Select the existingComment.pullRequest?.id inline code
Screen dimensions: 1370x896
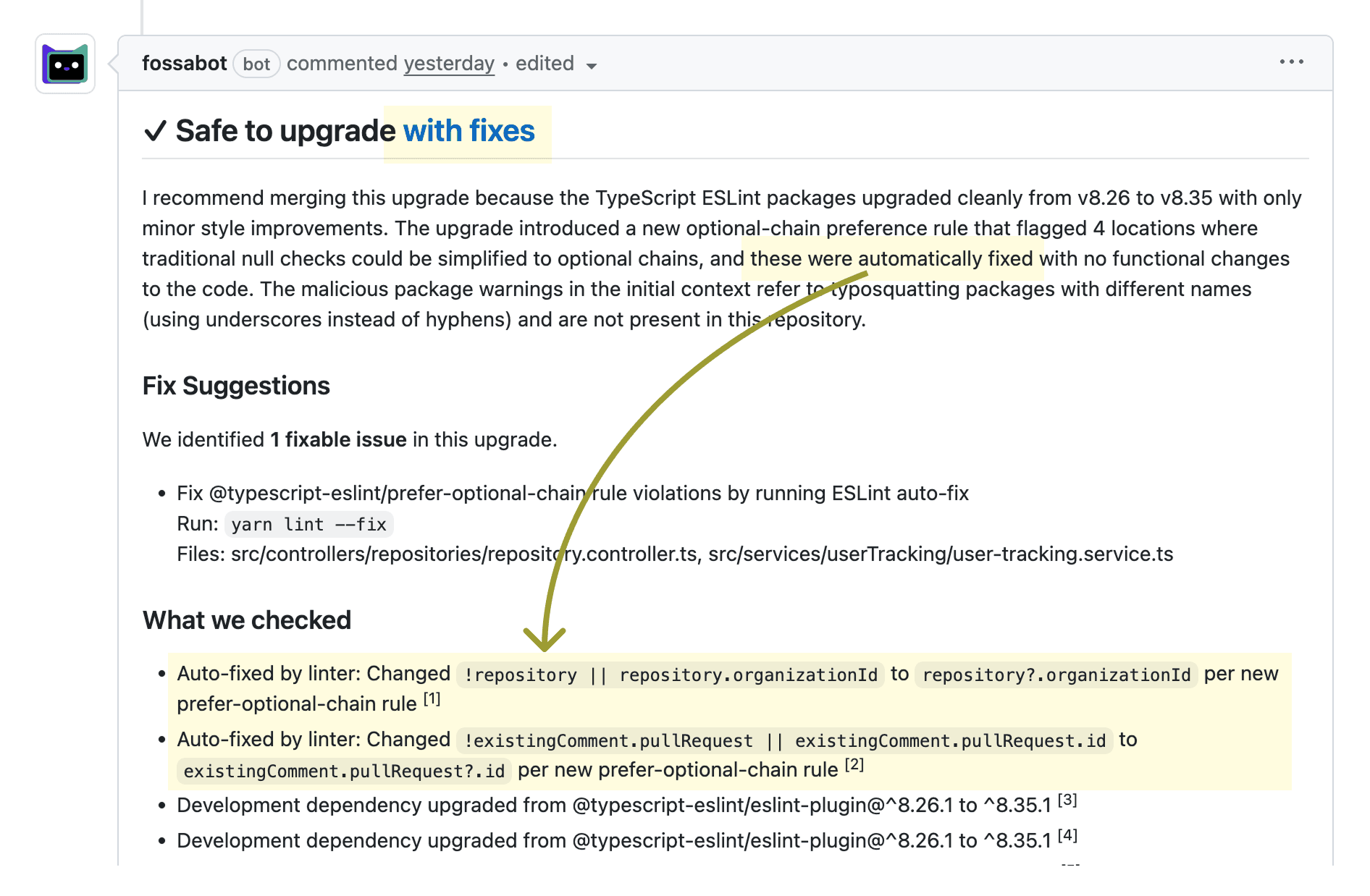click(343, 771)
